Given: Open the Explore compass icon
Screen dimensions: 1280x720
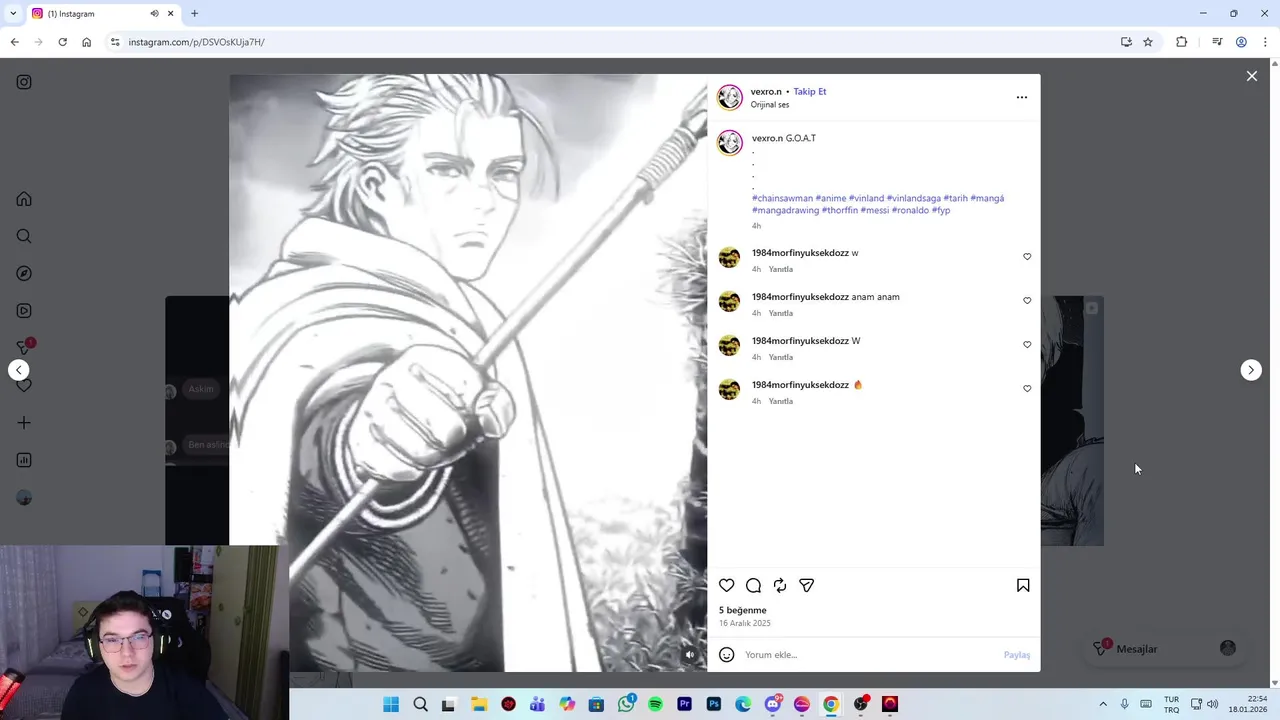Looking at the screenshot, I should (x=24, y=273).
